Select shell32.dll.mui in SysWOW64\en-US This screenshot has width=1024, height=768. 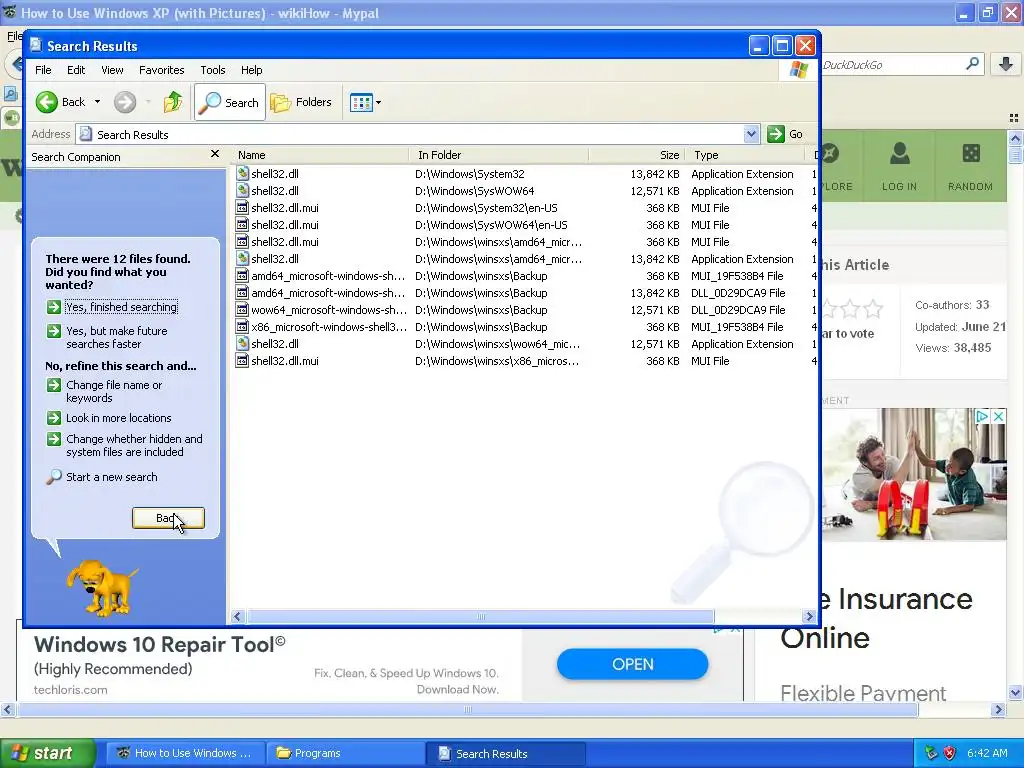(x=285, y=225)
